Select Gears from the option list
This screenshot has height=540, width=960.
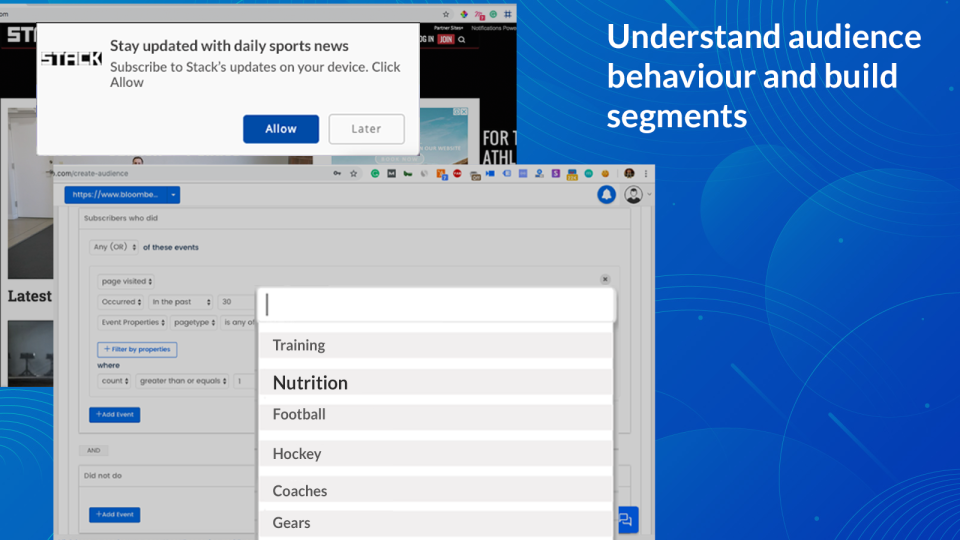436,523
